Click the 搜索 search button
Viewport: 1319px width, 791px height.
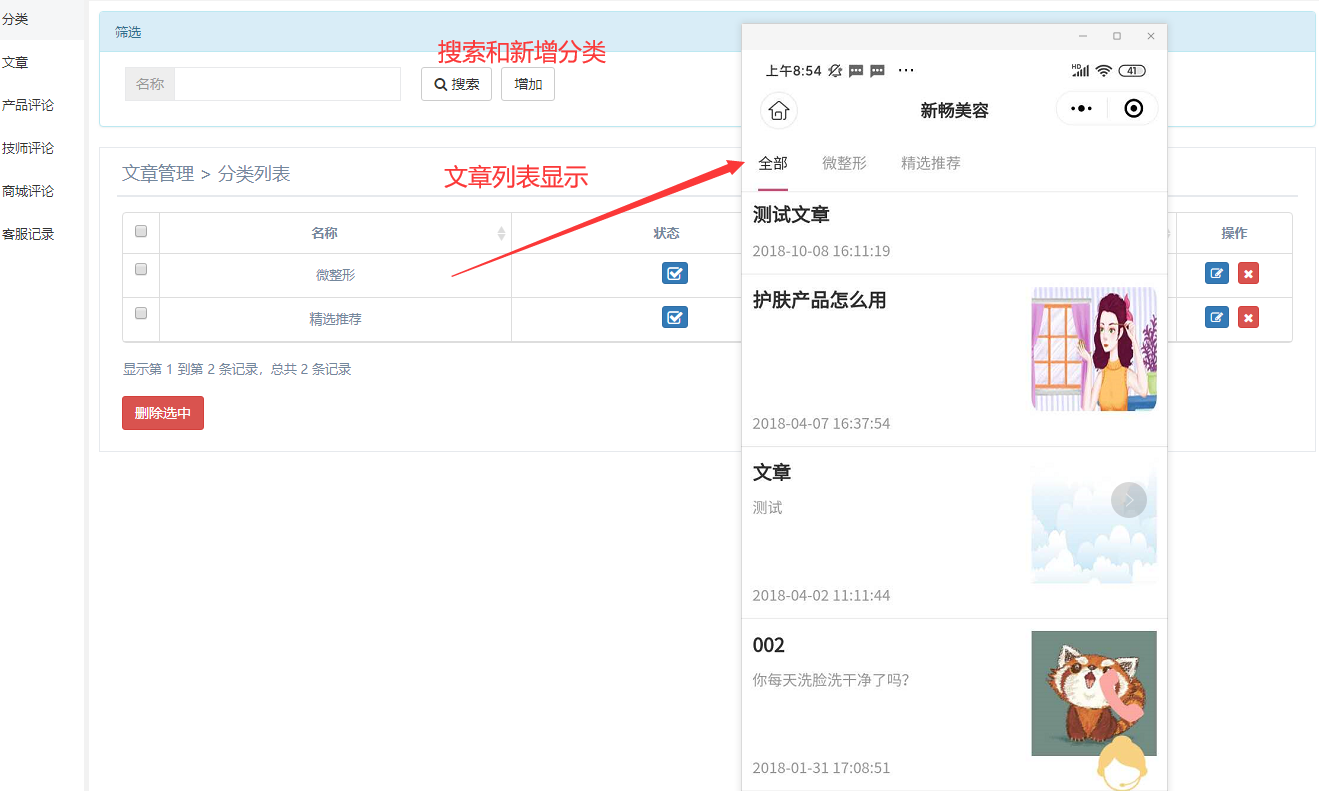coord(456,84)
